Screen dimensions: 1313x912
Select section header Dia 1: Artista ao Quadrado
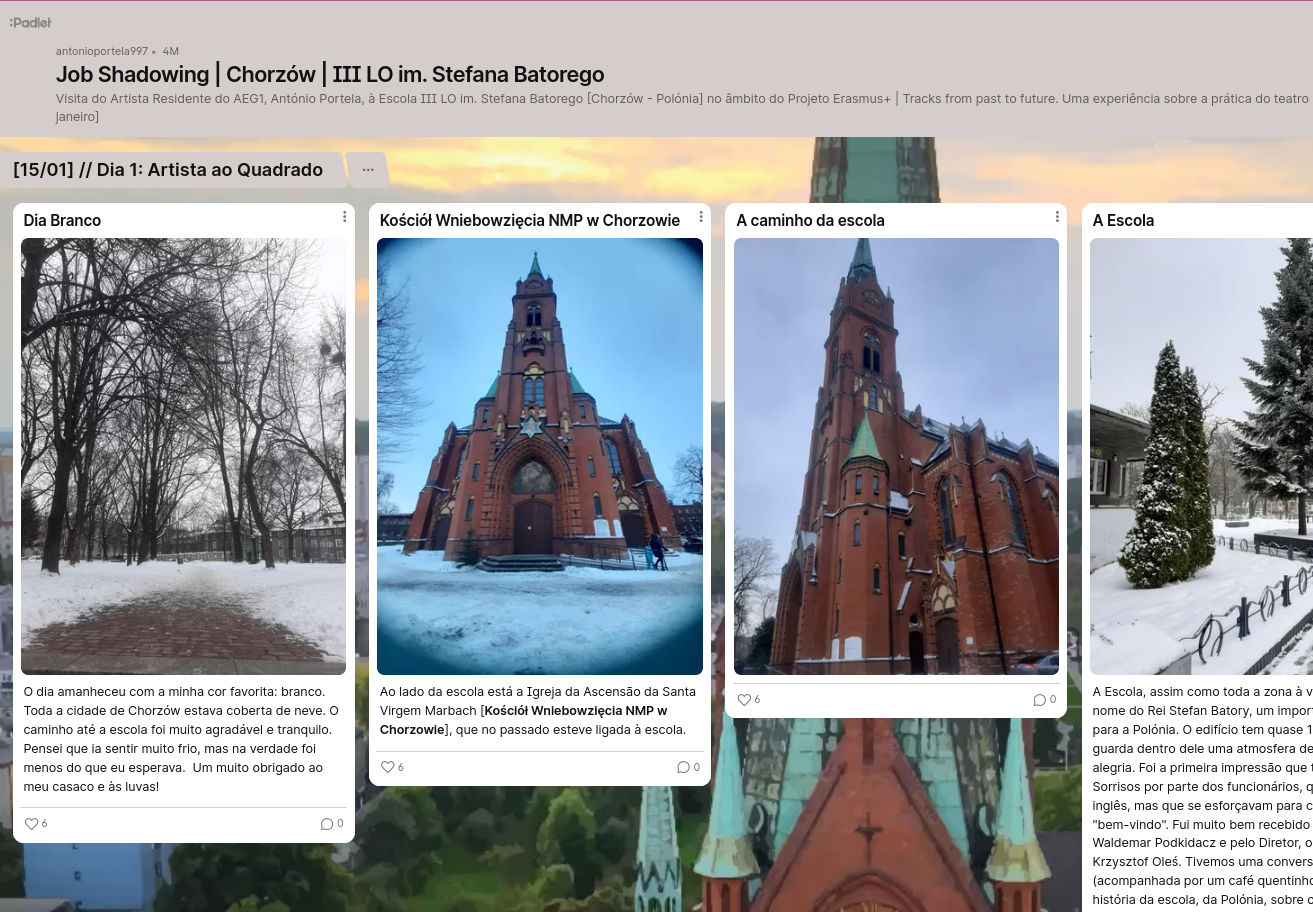(168, 170)
